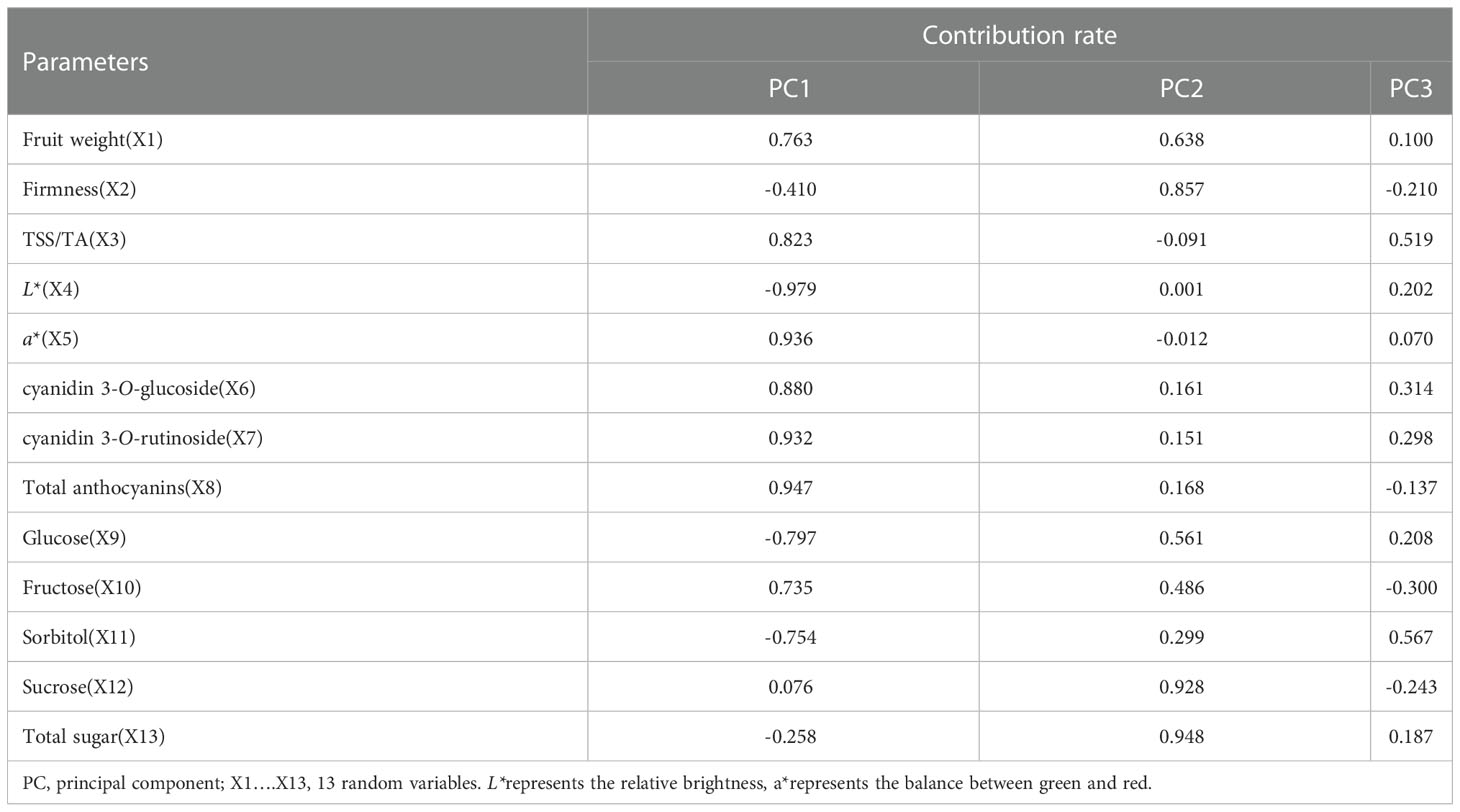The height and width of the screenshot is (812, 1460).
Task: Select cyanidin 3-O-glucoside(X6) label
Action: [139, 388]
